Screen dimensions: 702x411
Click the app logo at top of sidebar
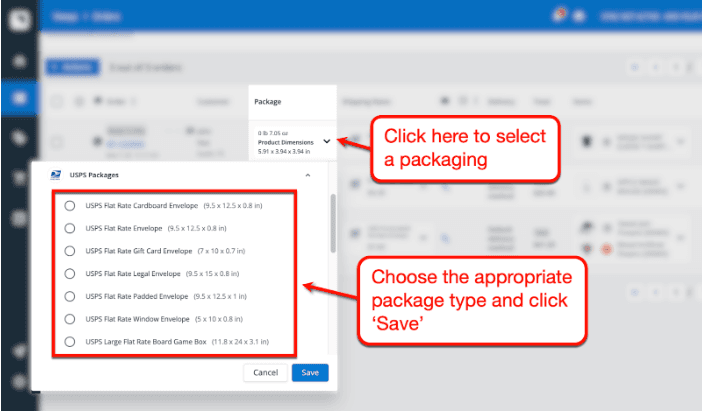click(x=19, y=19)
